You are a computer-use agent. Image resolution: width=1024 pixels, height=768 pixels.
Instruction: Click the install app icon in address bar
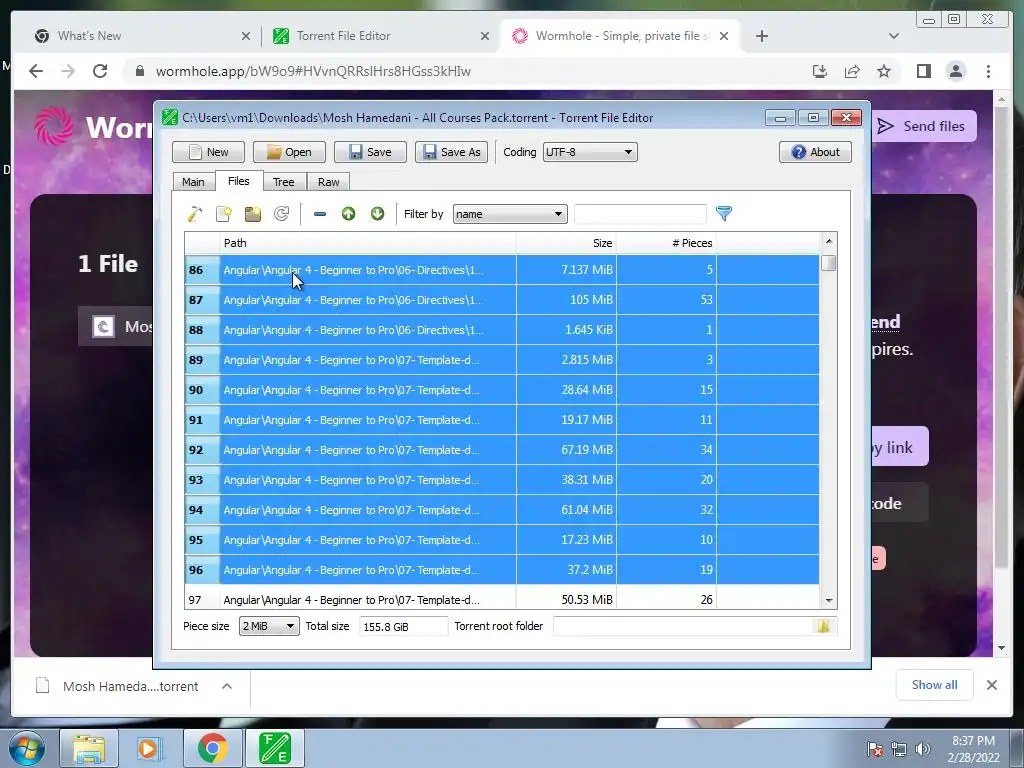click(x=820, y=71)
